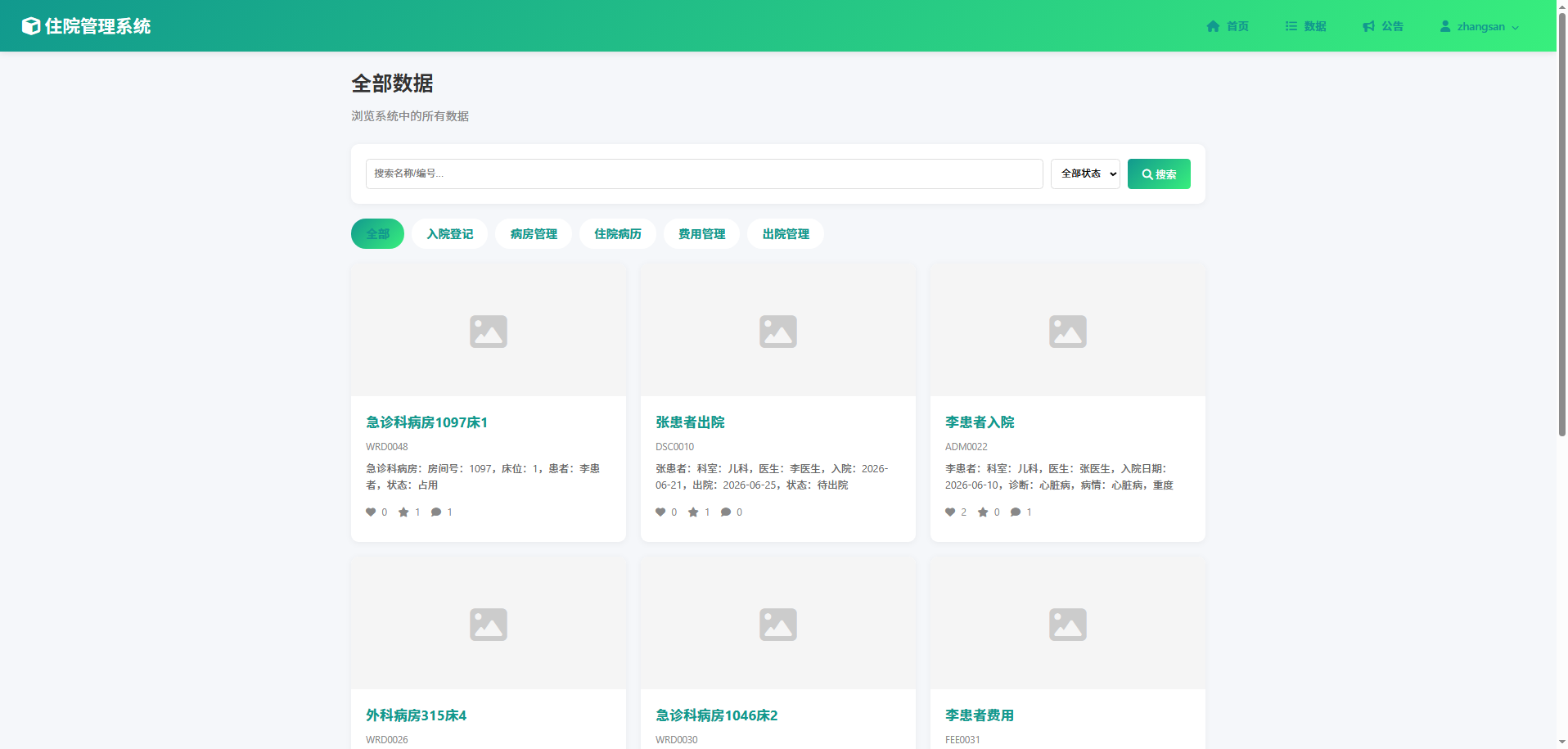Select the 全部 category tab
This screenshot has width=1568, height=749.
[377, 234]
